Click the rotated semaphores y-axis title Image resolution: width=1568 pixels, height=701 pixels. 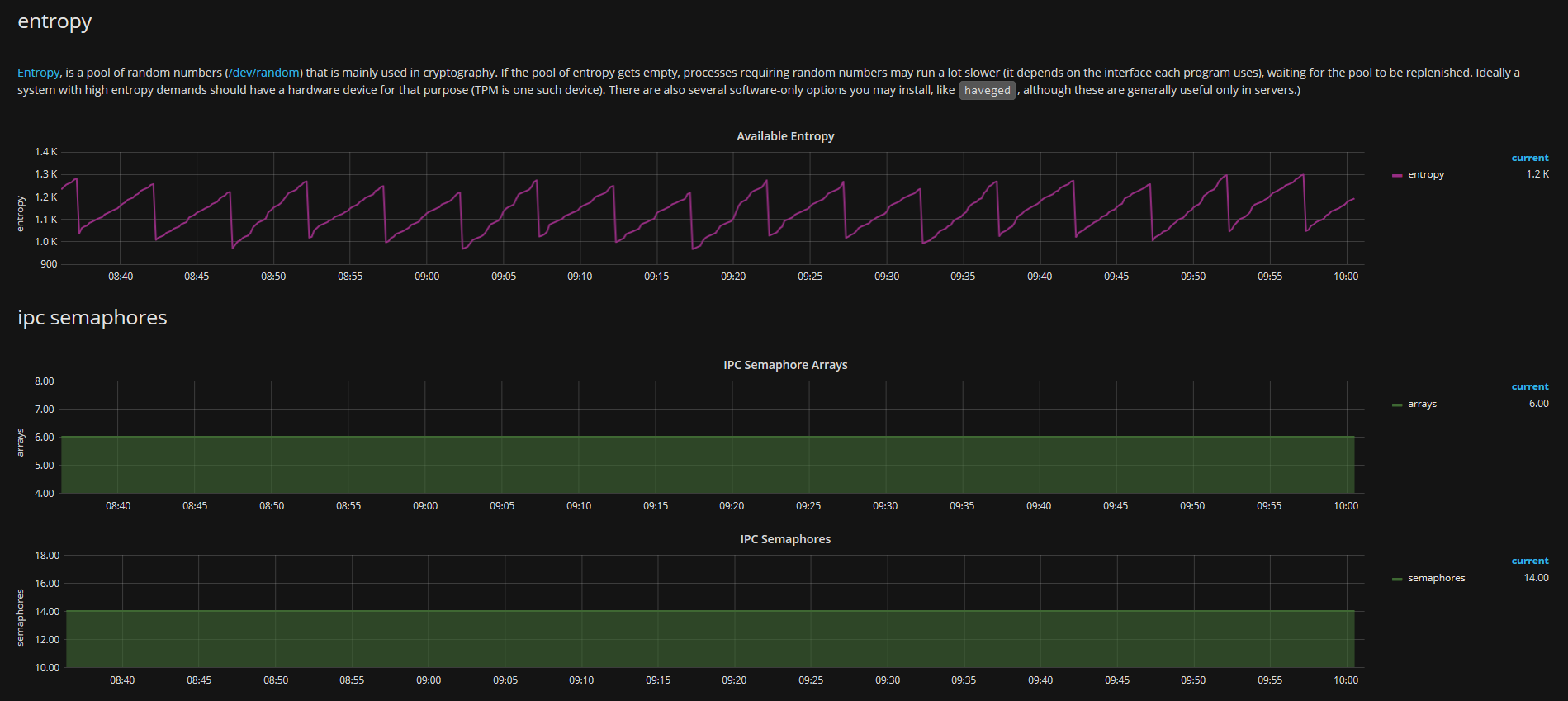tap(21, 617)
